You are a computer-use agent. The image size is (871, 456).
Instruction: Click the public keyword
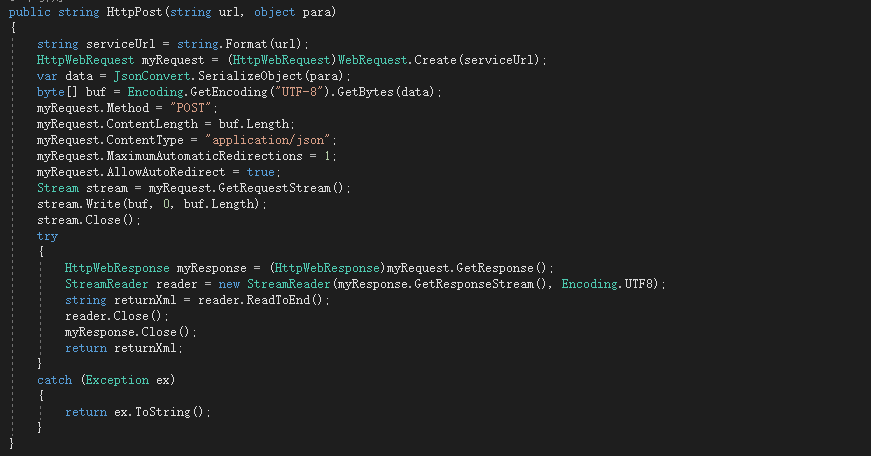(x=29, y=12)
